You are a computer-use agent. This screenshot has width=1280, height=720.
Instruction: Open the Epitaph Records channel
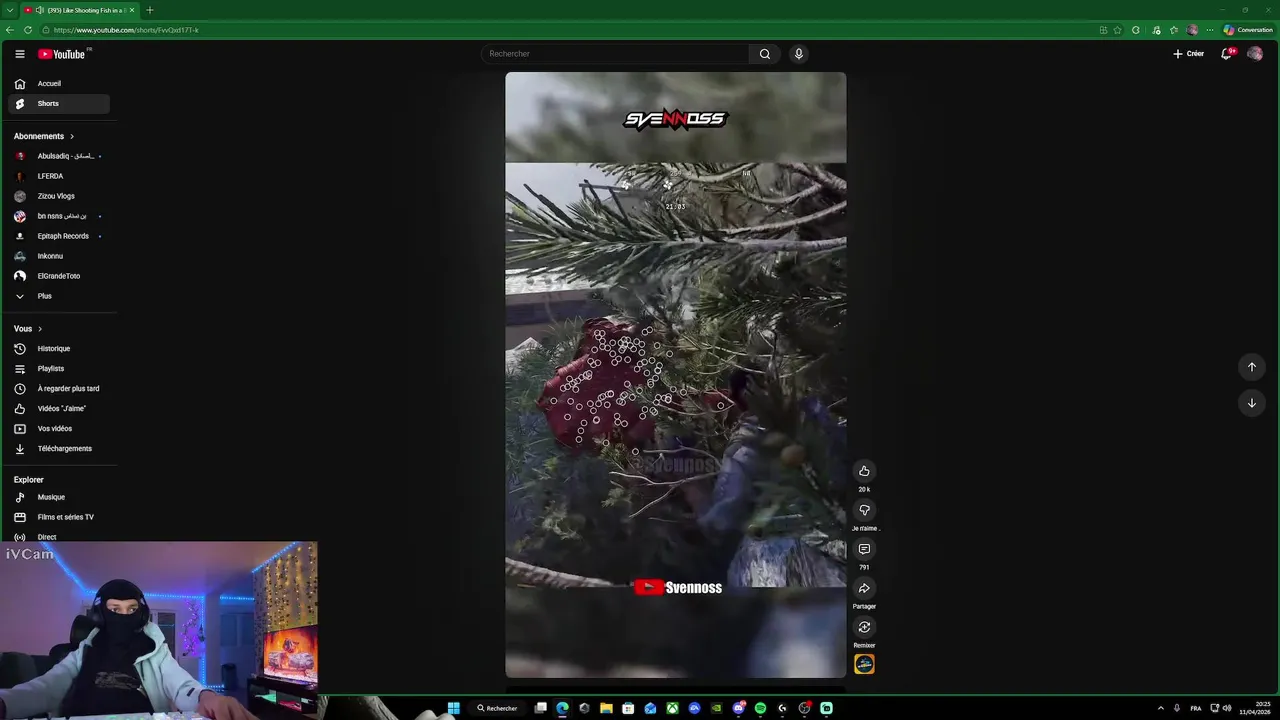click(59, 236)
